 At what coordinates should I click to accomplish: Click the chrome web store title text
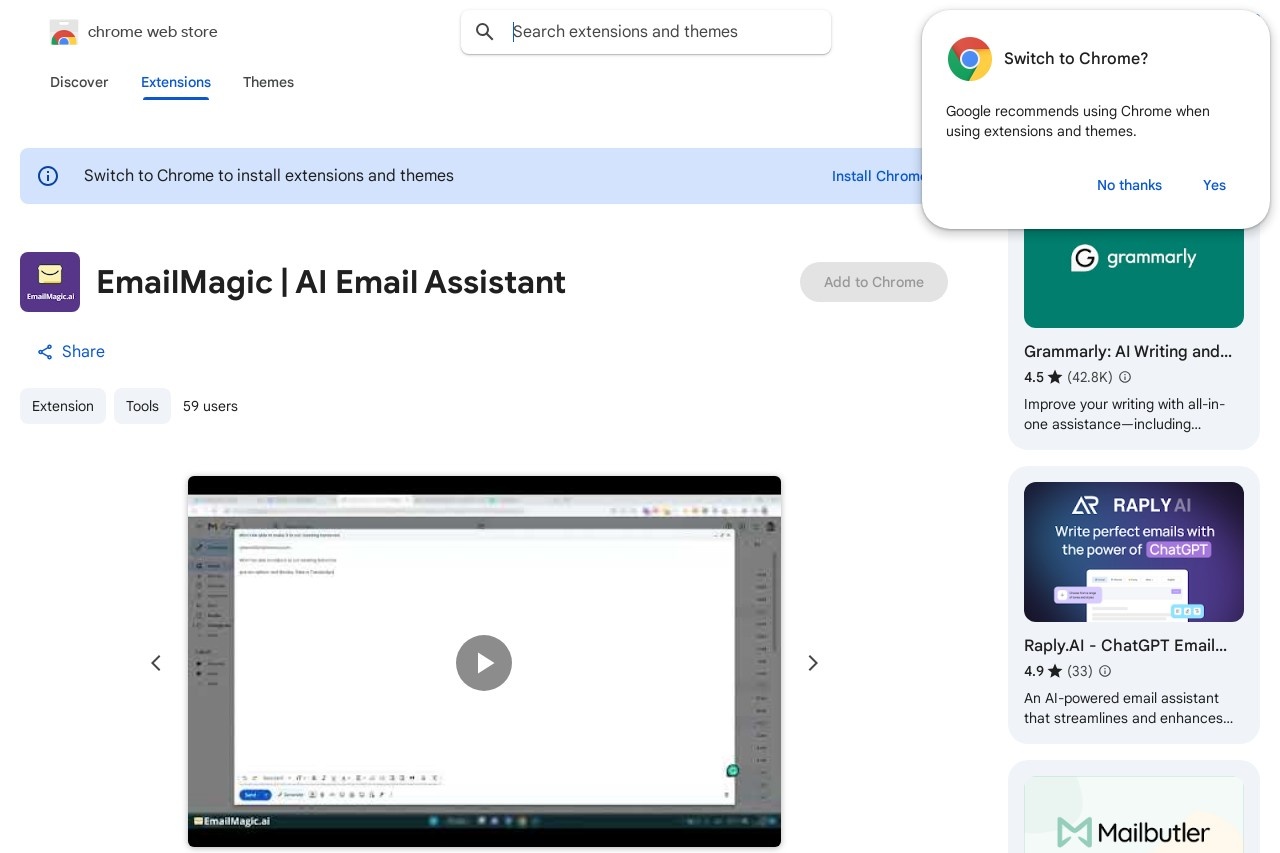pos(153,32)
